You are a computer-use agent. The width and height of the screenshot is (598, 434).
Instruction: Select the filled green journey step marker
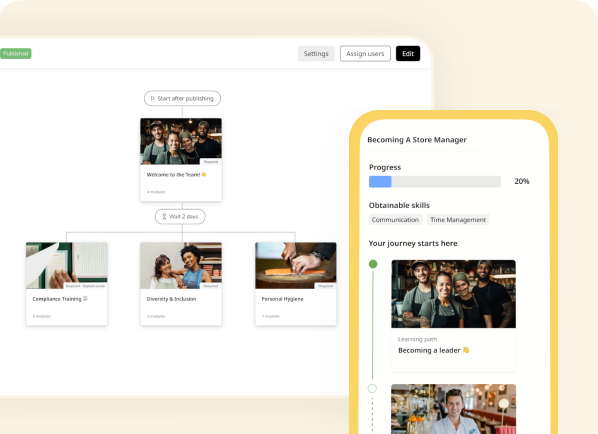(373, 264)
